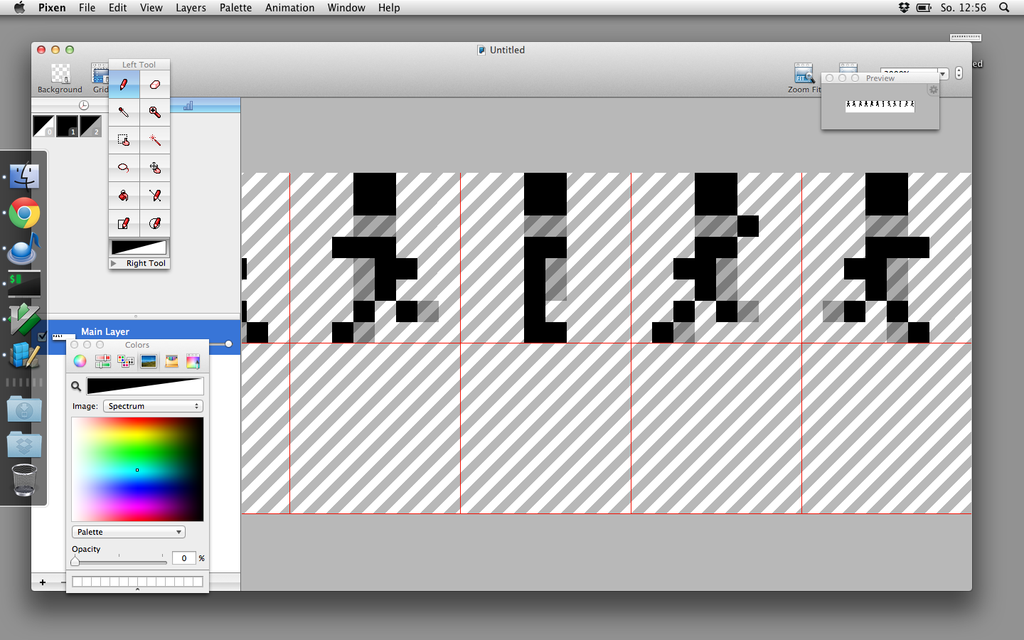The width and height of the screenshot is (1024, 640).
Task: Select the Eraser tool
Action: pos(155,85)
